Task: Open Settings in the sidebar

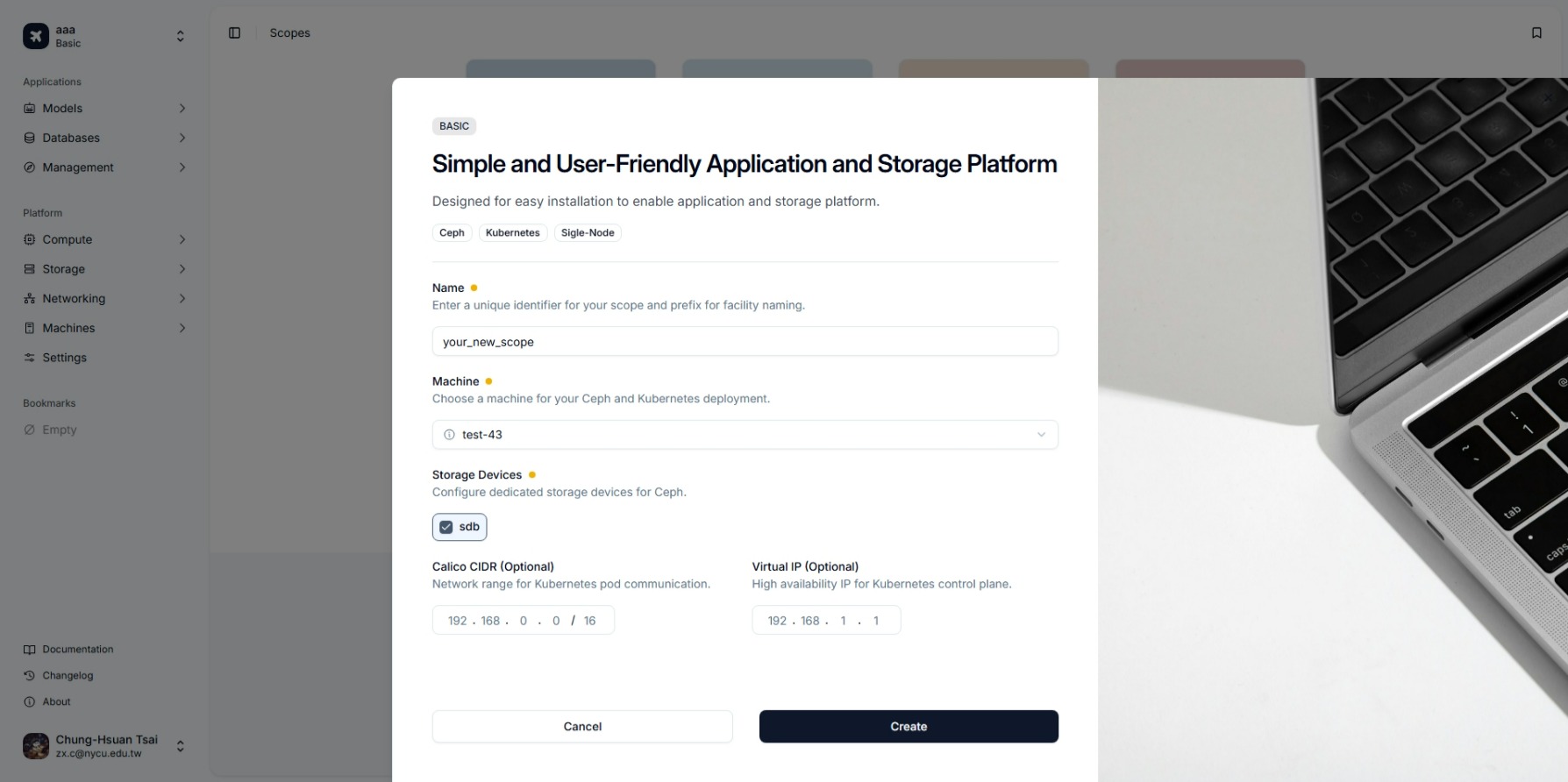Action: [104, 358]
